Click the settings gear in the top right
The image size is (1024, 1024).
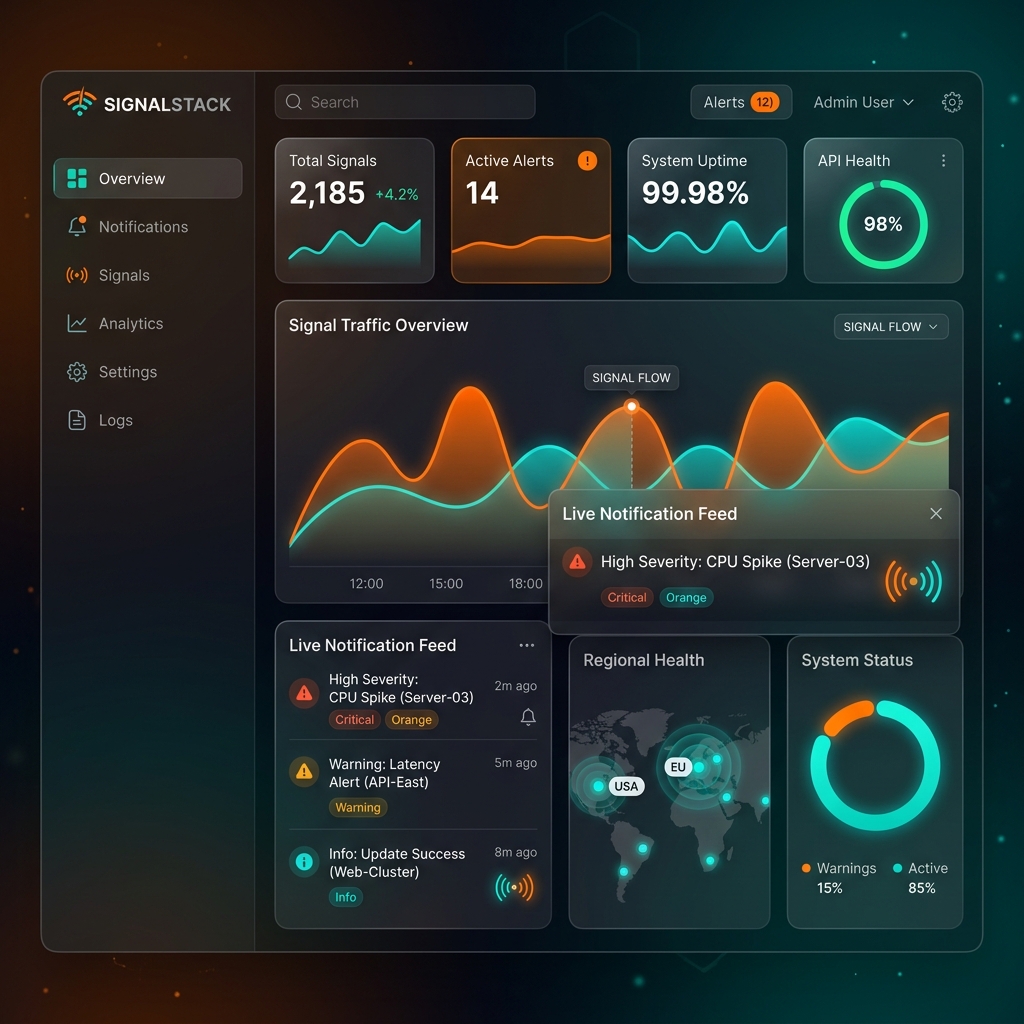coord(952,101)
